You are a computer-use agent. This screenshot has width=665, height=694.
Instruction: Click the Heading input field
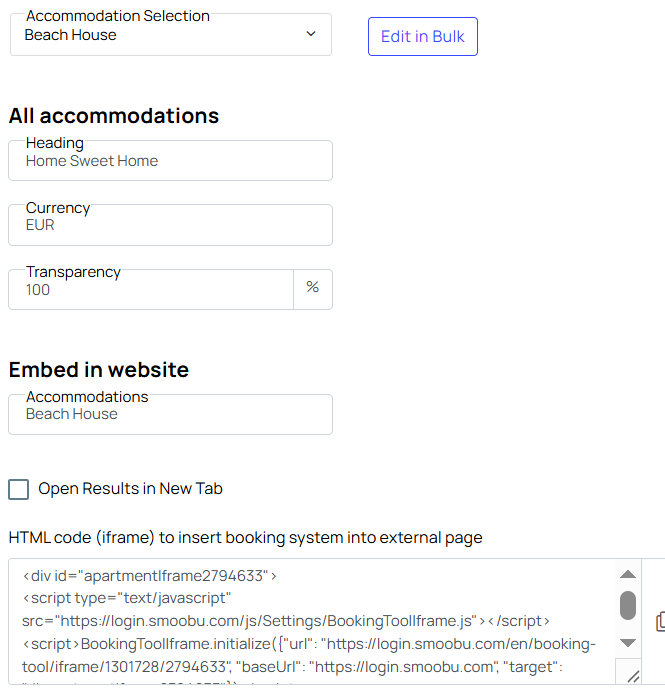170,160
